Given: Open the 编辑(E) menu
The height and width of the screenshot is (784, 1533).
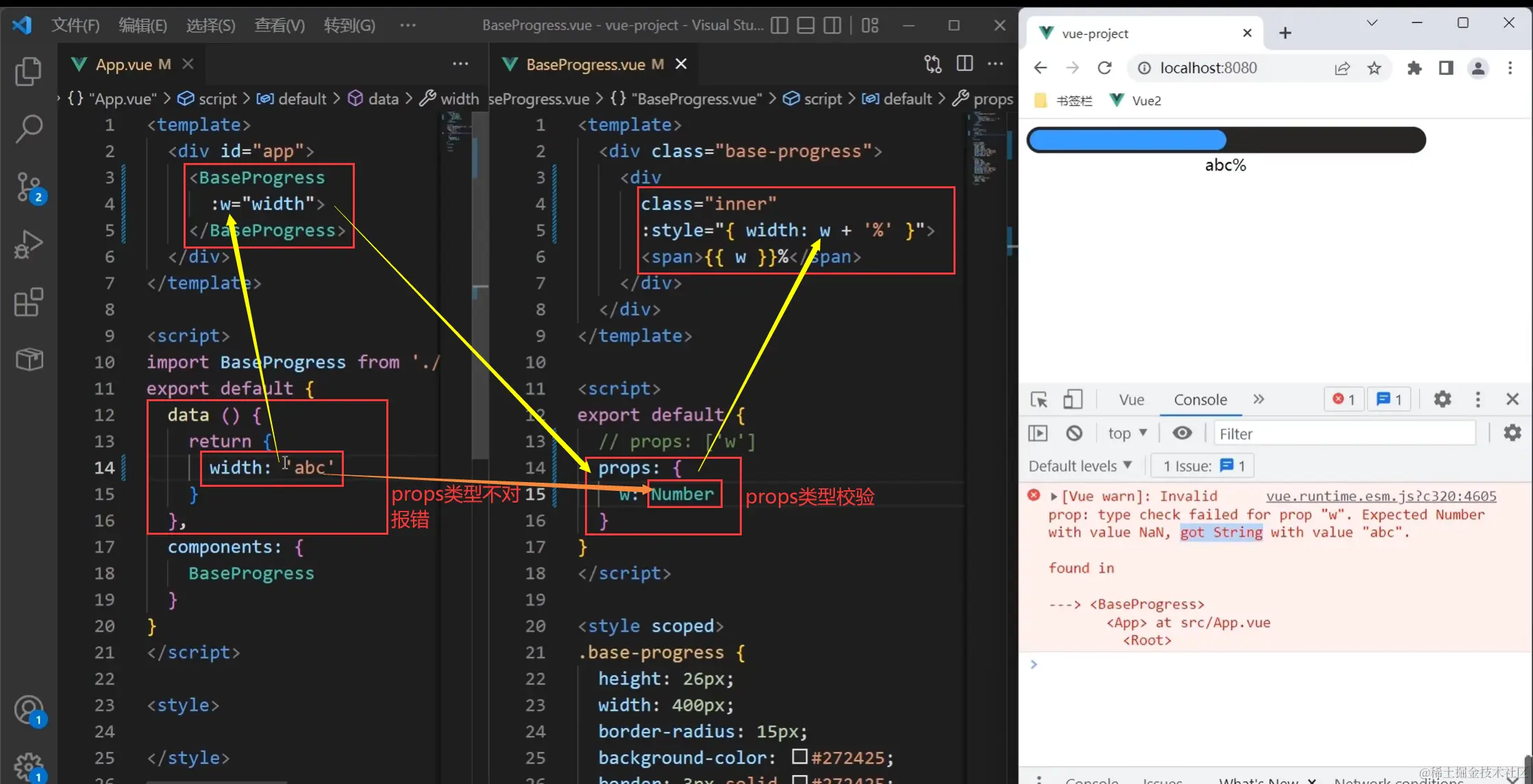Looking at the screenshot, I should [142, 25].
